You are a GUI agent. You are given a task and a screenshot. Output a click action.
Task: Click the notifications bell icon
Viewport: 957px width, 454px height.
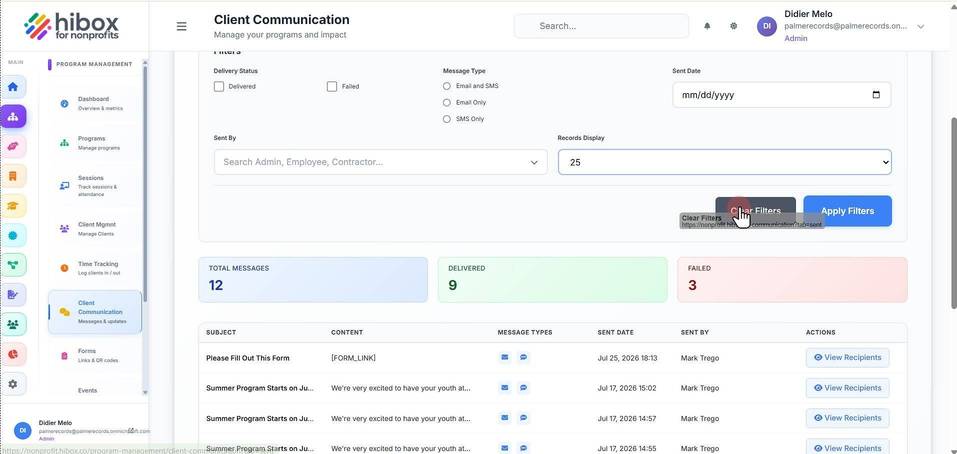pyautogui.click(x=707, y=26)
